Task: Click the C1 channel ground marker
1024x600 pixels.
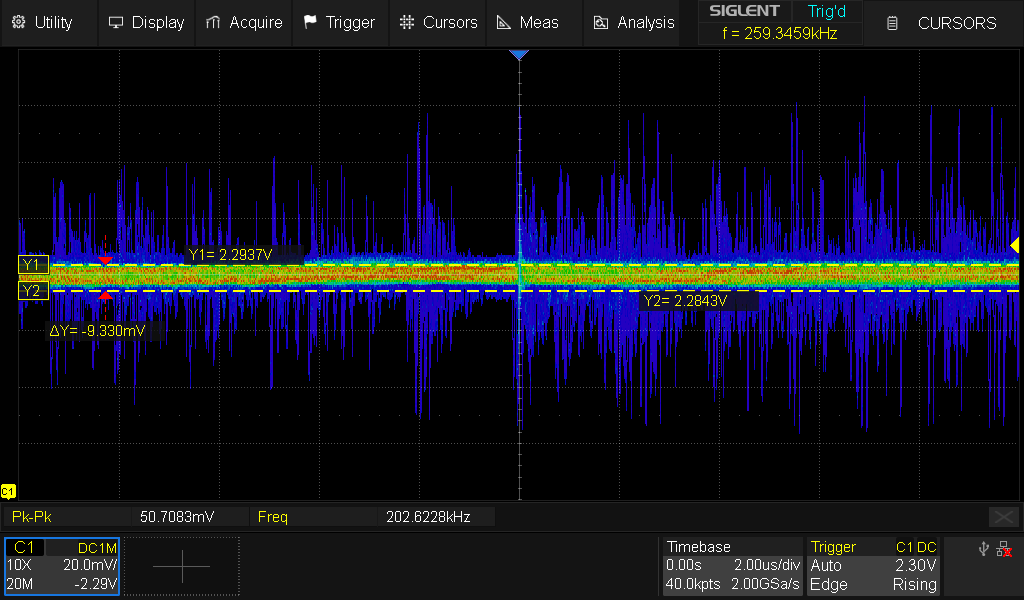Action: click(x=8, y=491)
